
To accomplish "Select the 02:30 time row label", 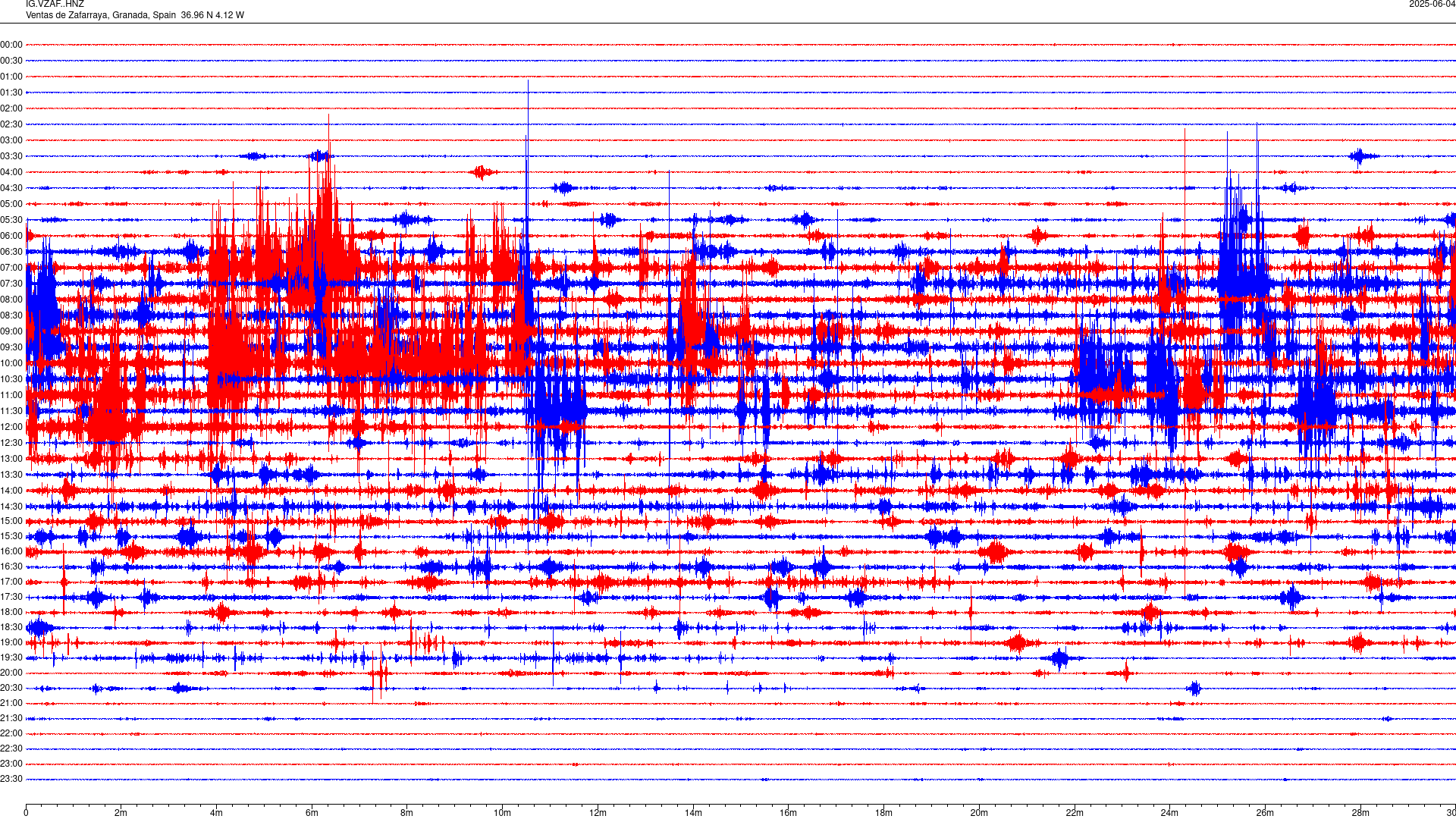I will (11, 124).
